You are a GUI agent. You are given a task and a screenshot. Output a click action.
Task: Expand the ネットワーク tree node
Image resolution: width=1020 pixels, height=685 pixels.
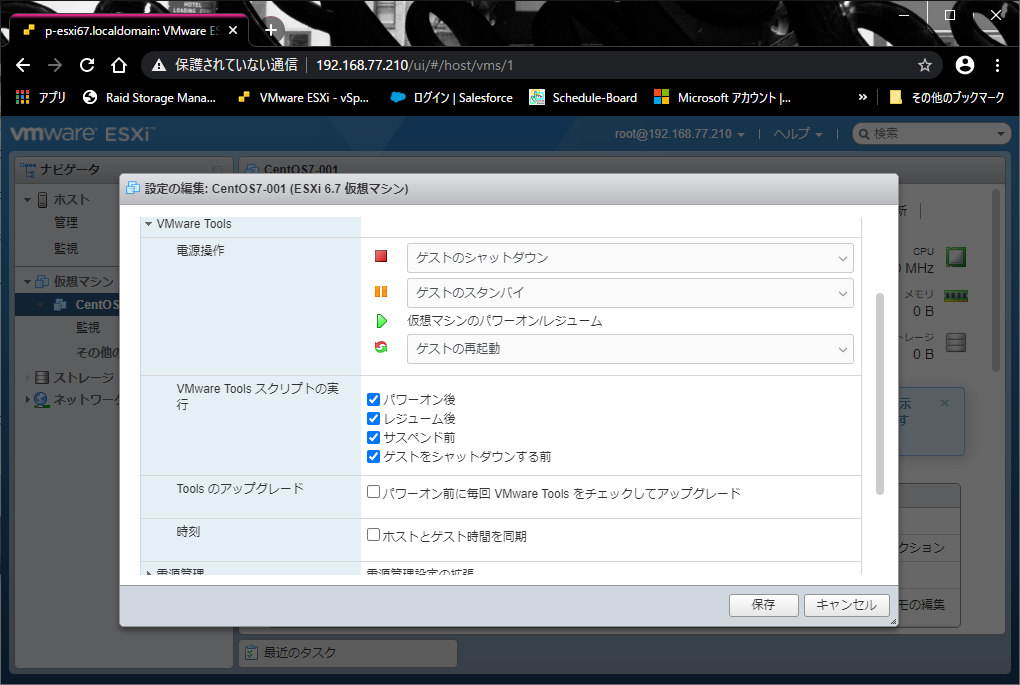click(x=27, y=399)
